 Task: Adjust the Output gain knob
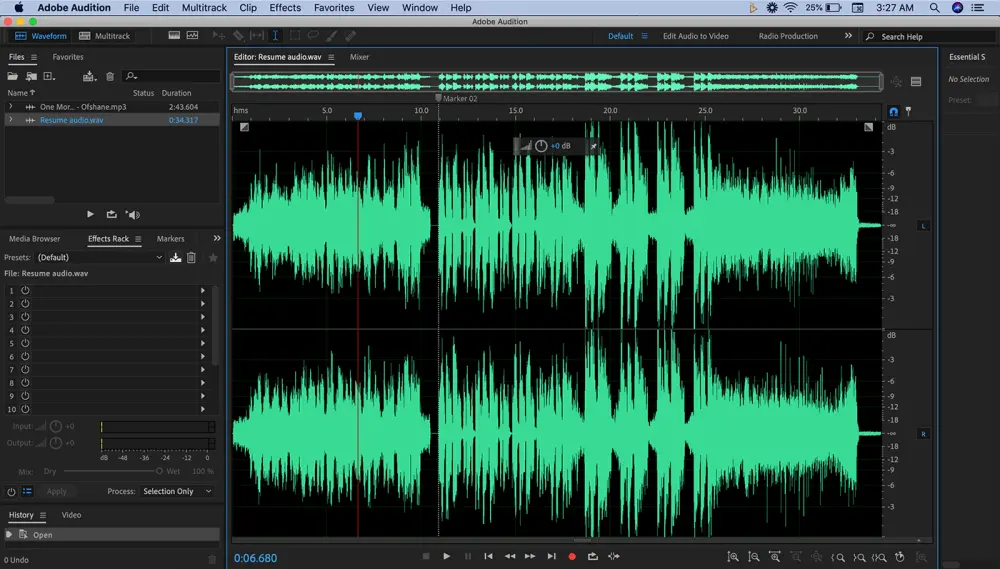(55, 443)
